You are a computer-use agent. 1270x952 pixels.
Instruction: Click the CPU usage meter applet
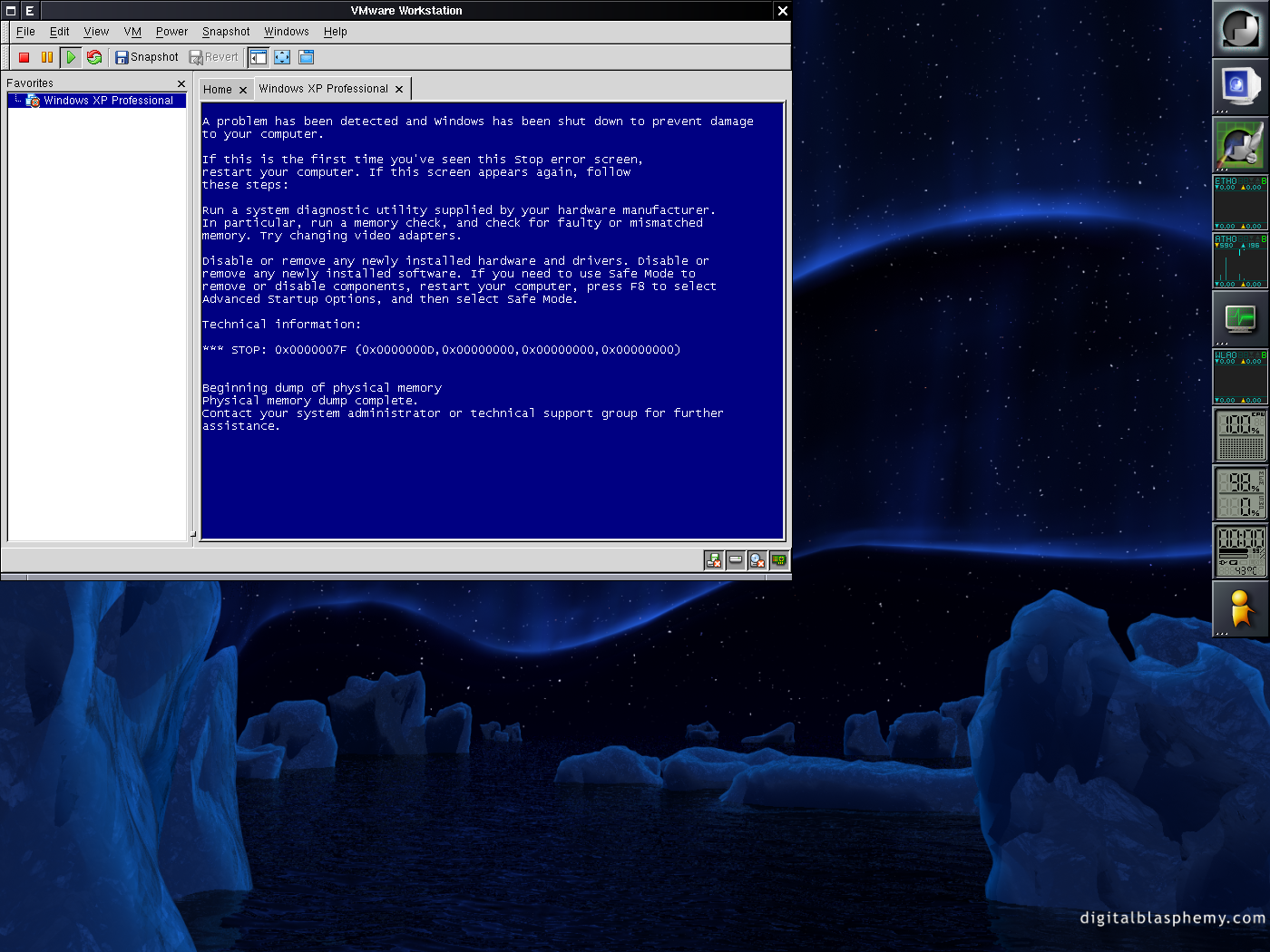pos(1241,435)
